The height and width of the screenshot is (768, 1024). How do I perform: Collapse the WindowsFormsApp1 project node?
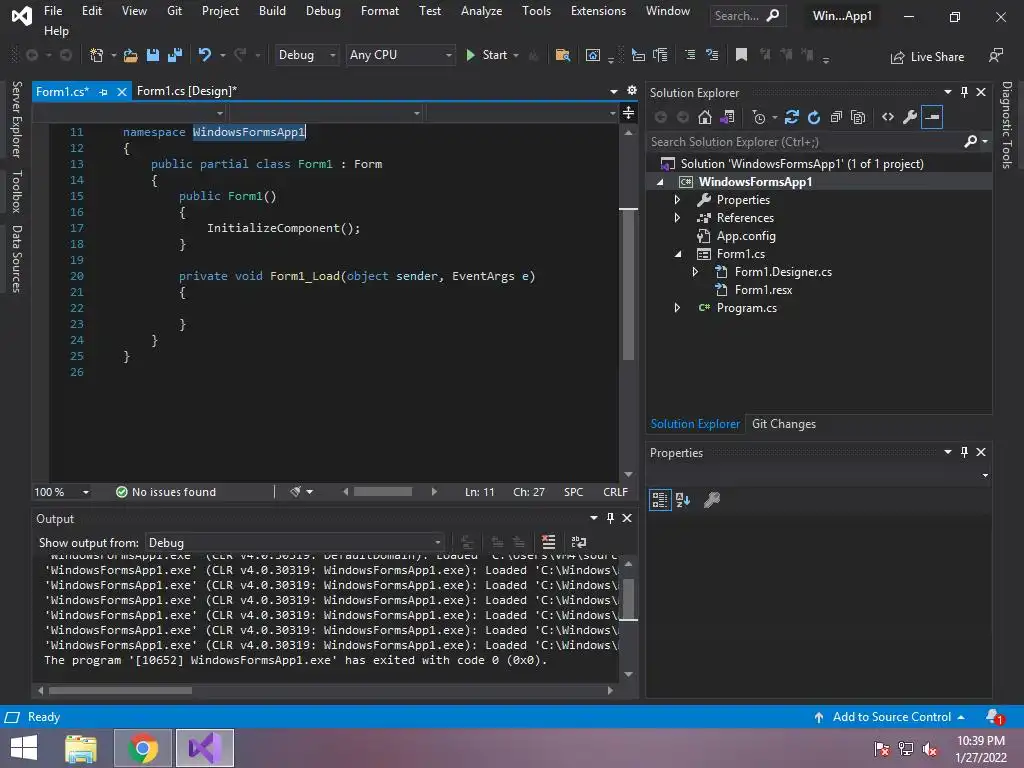click(x=660, y=182)
